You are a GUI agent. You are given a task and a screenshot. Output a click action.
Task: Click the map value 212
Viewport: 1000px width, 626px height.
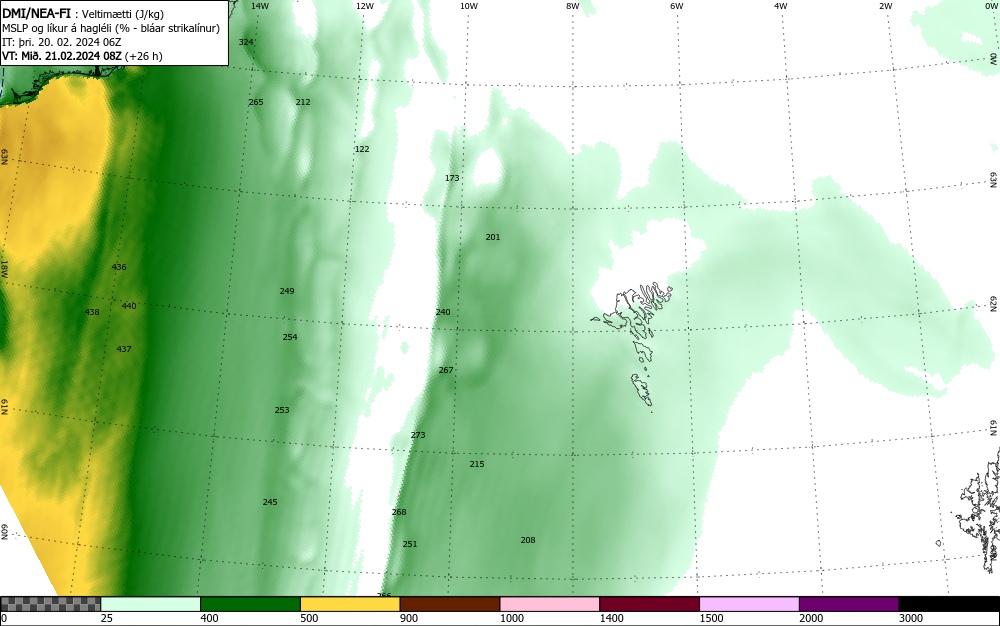303,102
